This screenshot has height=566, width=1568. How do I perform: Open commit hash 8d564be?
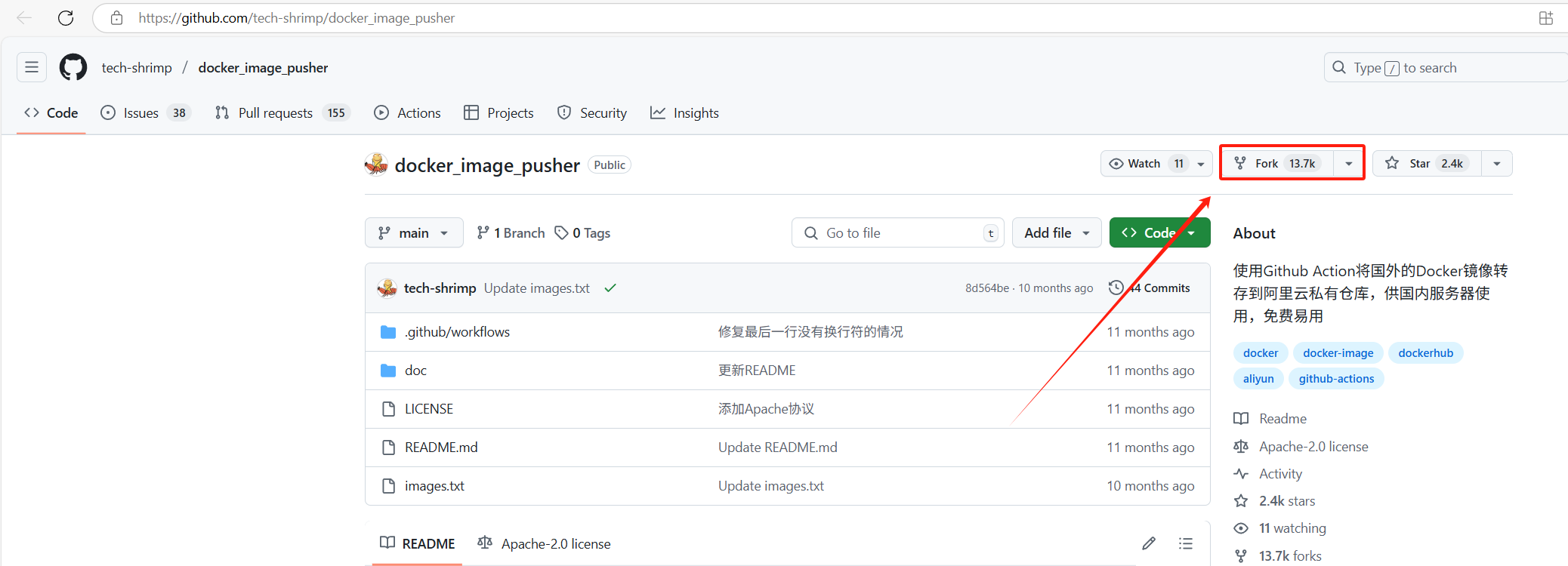point(987,288)
